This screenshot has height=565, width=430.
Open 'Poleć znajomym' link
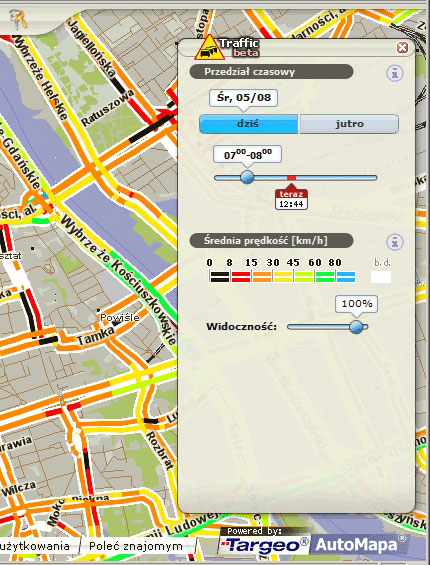136,546
